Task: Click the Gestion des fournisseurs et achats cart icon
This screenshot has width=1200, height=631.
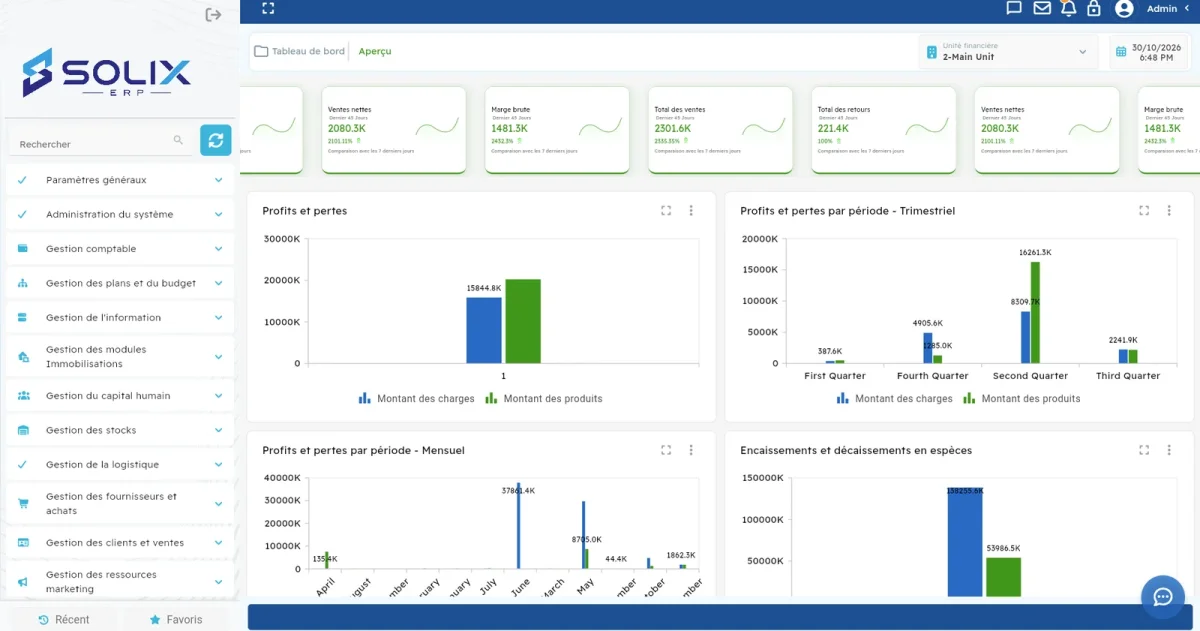Action: (23, 503)
